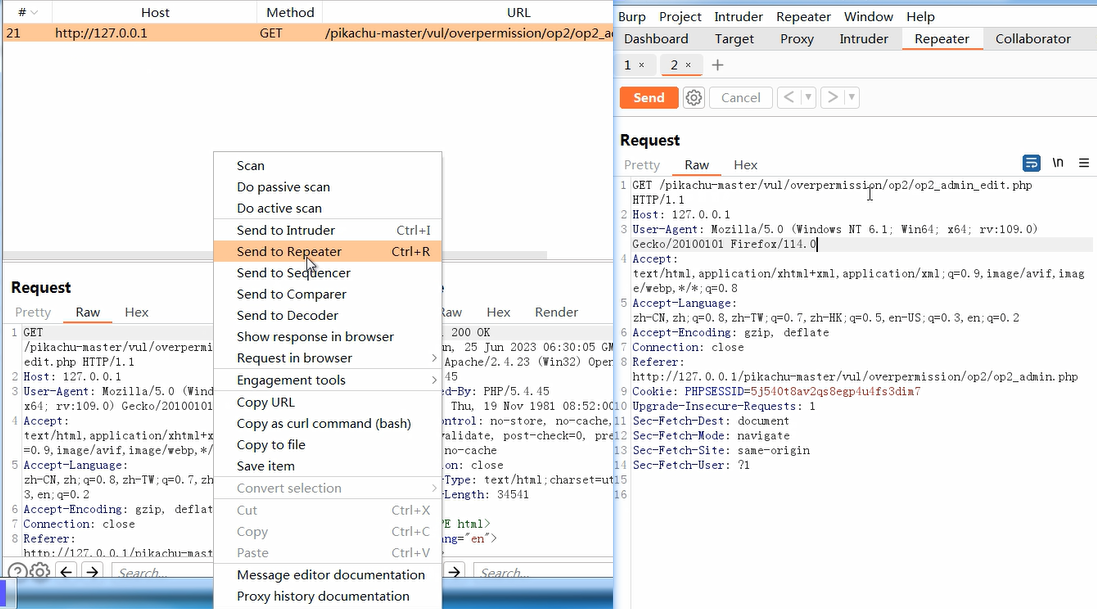Open Proxy history documentation

(x=327, y=596)
